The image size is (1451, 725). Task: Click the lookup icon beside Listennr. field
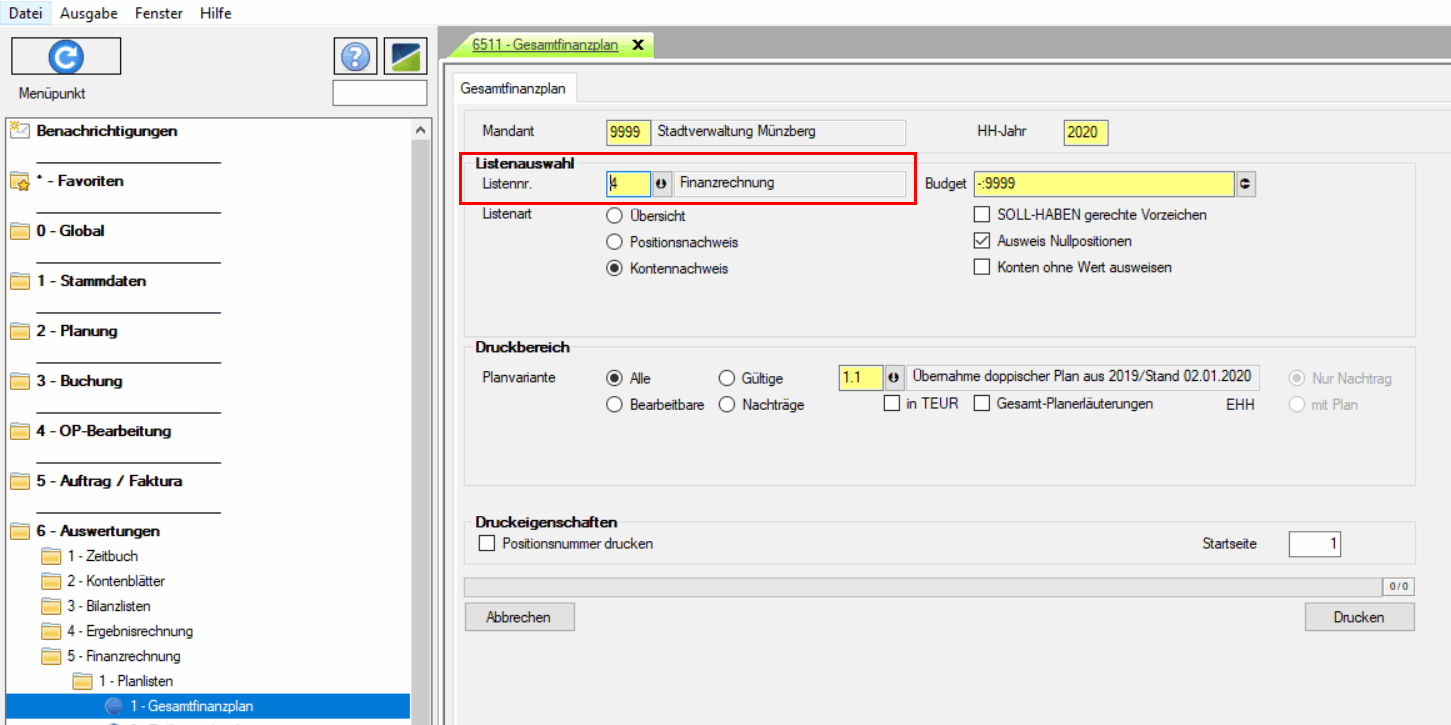pos(661,184)
